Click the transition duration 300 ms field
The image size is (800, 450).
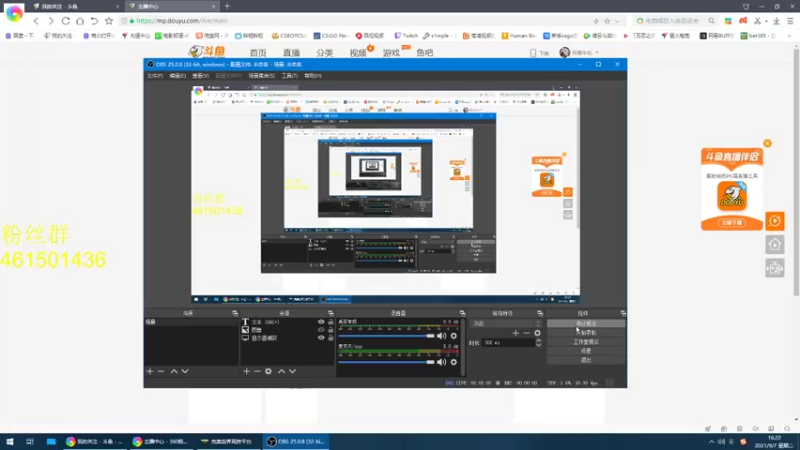click(x=508, y=343)
